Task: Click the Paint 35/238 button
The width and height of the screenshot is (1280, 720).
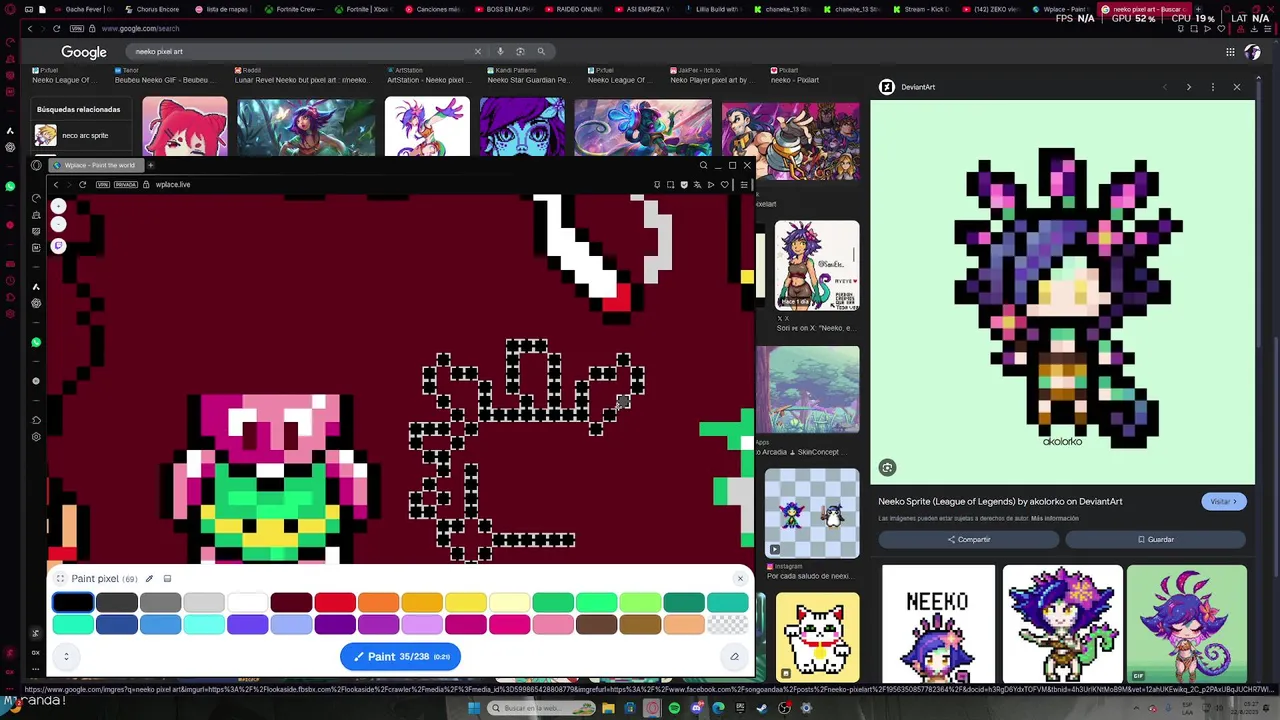Action: click(400, 656)
